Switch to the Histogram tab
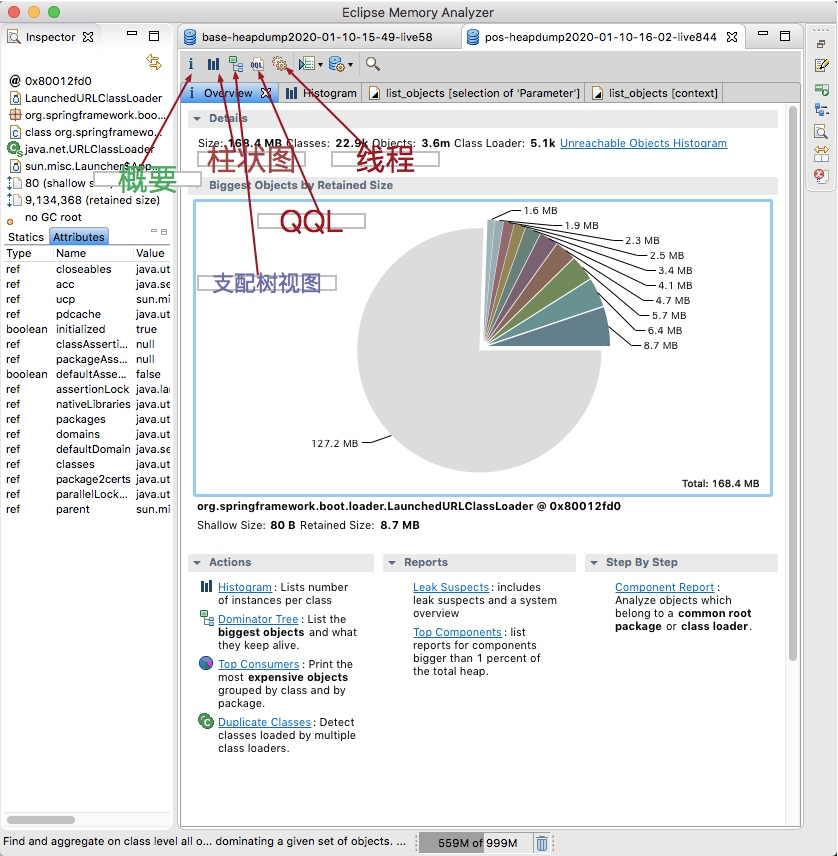 point(321,93)
